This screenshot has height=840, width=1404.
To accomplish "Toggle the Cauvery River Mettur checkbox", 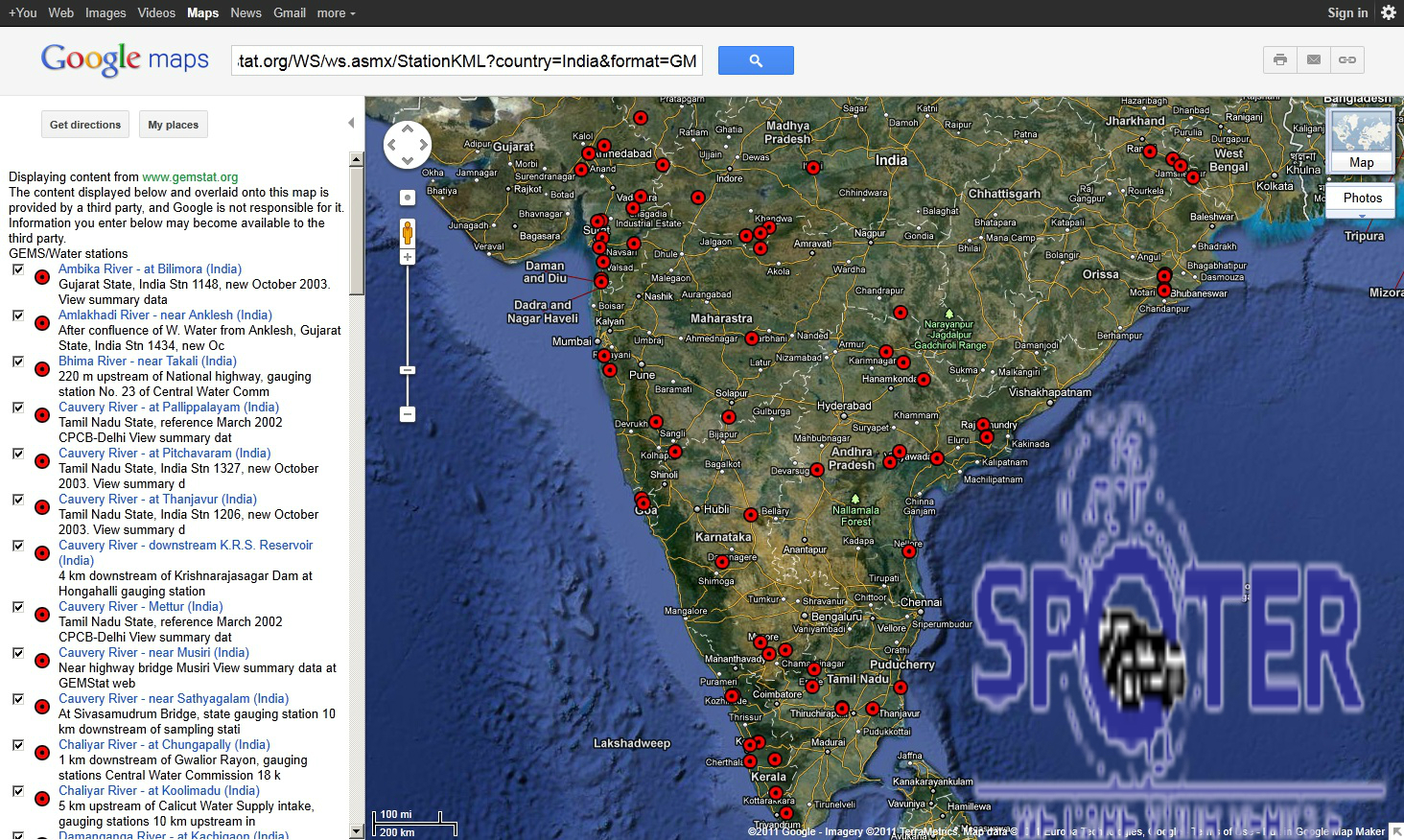I will [x=18, y=607].
